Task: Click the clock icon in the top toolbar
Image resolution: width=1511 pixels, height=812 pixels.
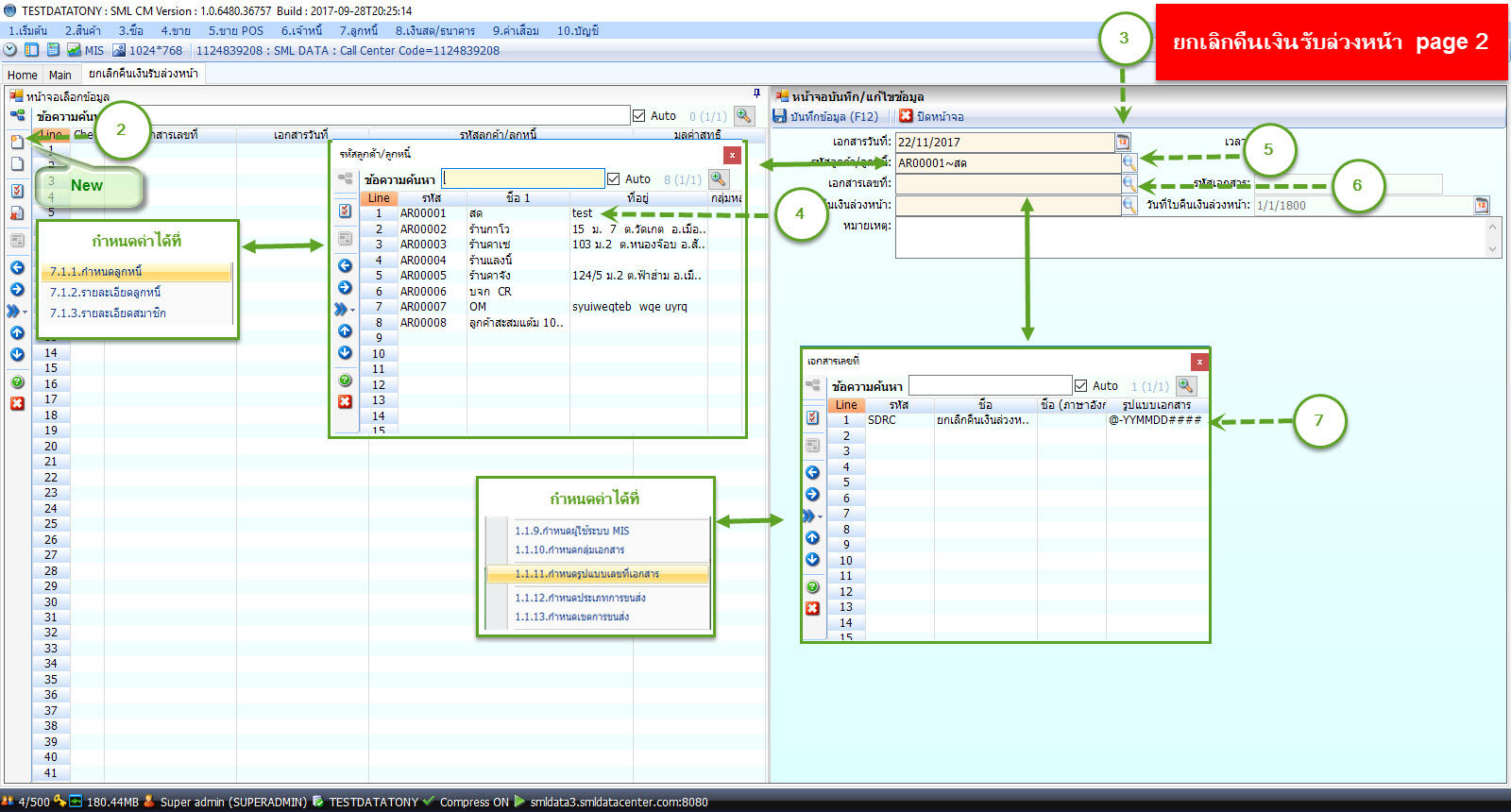Action: 10,50
